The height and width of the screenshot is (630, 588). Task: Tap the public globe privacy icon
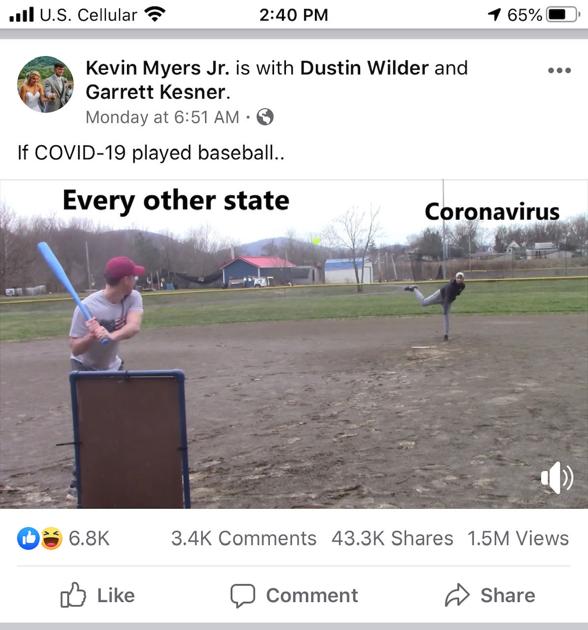pos(265,117)
